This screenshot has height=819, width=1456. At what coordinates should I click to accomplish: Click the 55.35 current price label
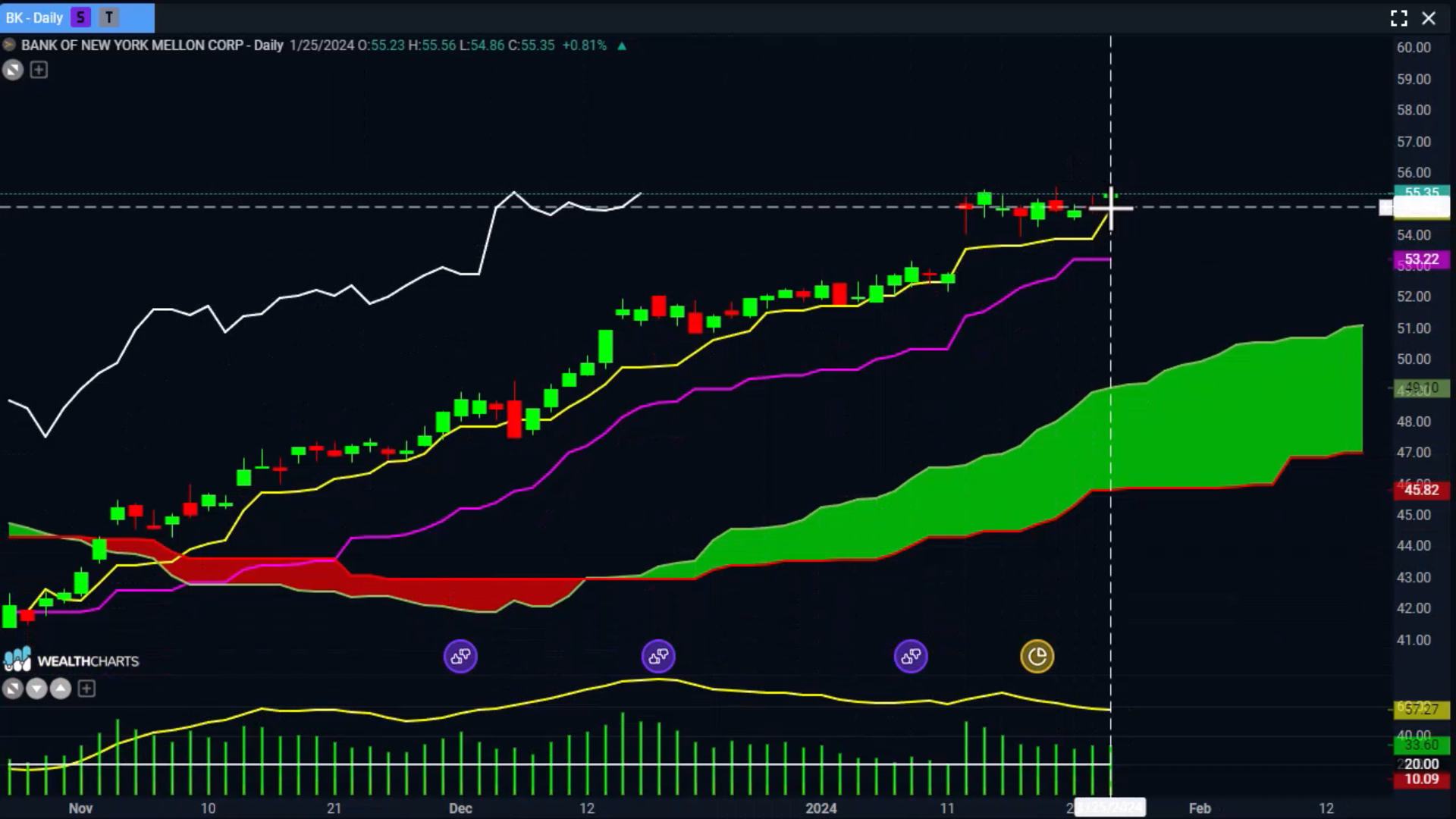coord(1422,191)
